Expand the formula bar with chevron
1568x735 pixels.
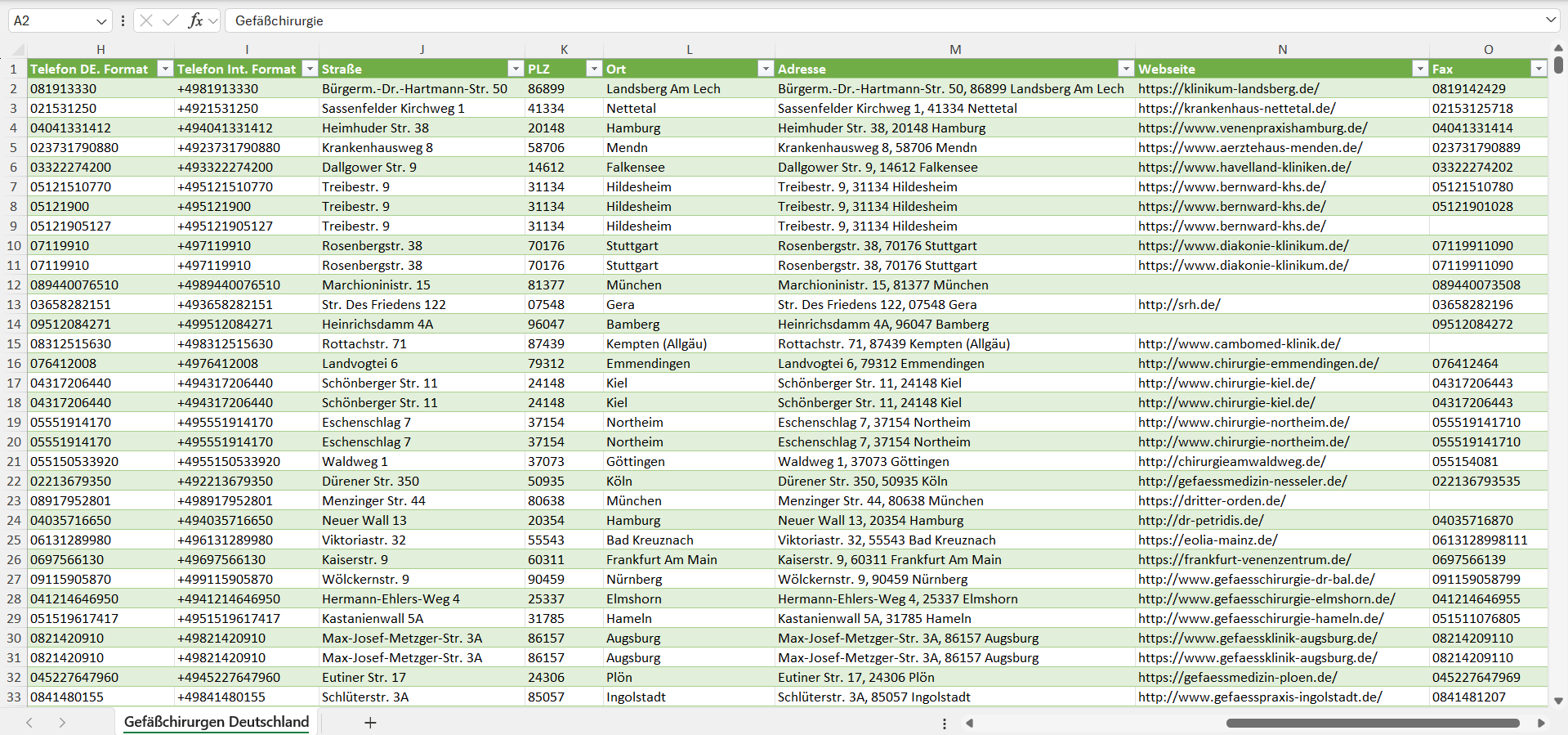click(x=1550, y=20)
